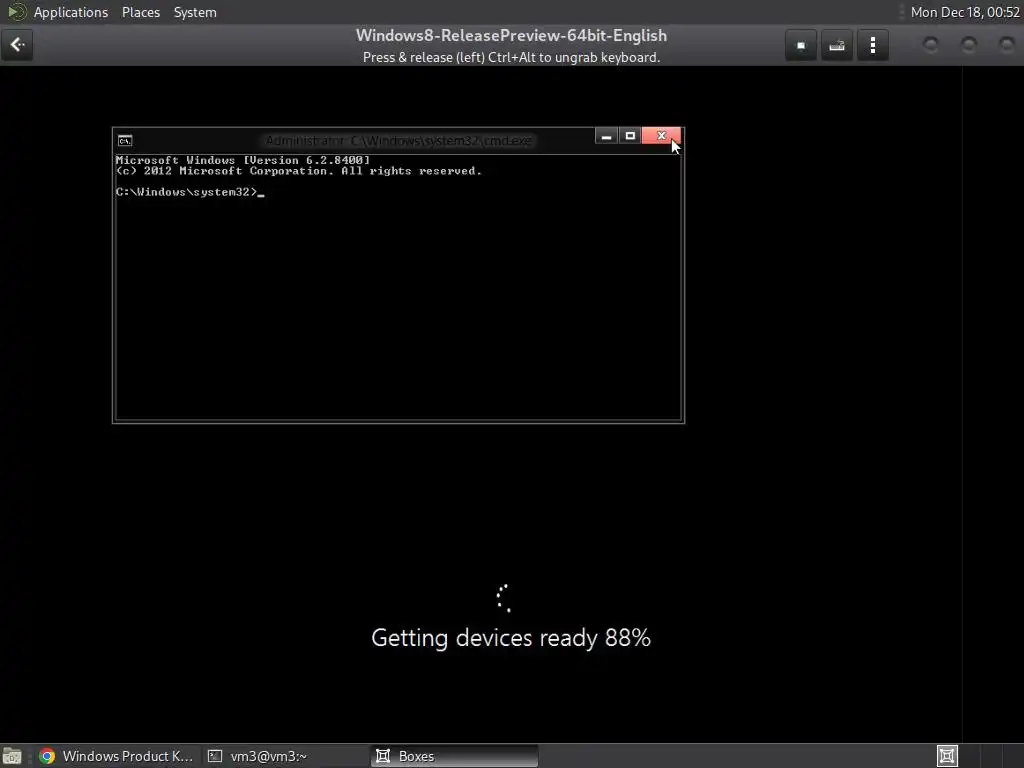The image size is (1024, 768).
Task: Click 'Microsoft Windows [Version 6.2.8400]' line
Action: click(243, 160)
